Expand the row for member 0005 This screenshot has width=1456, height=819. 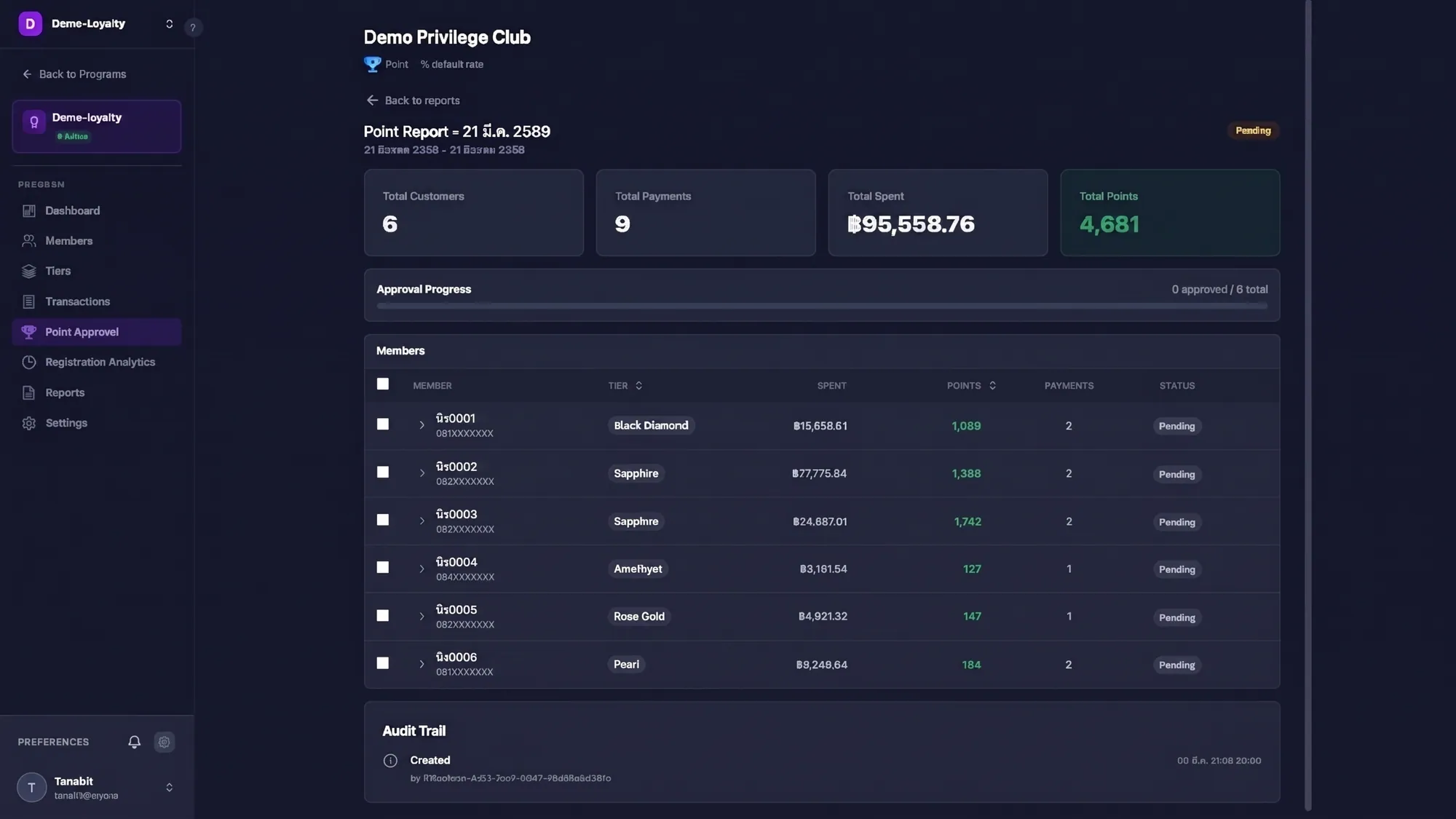[x=422, y=617]
